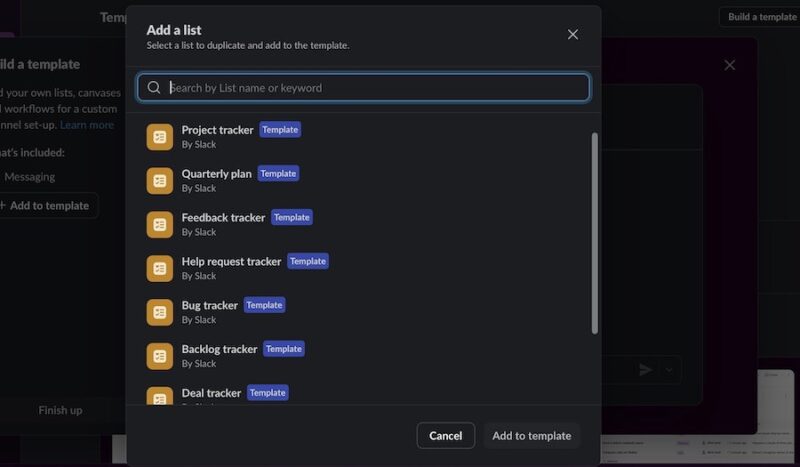Click By Slack under Backlog tracker
This screenshot has height=467, width=800.
(199, 364)
